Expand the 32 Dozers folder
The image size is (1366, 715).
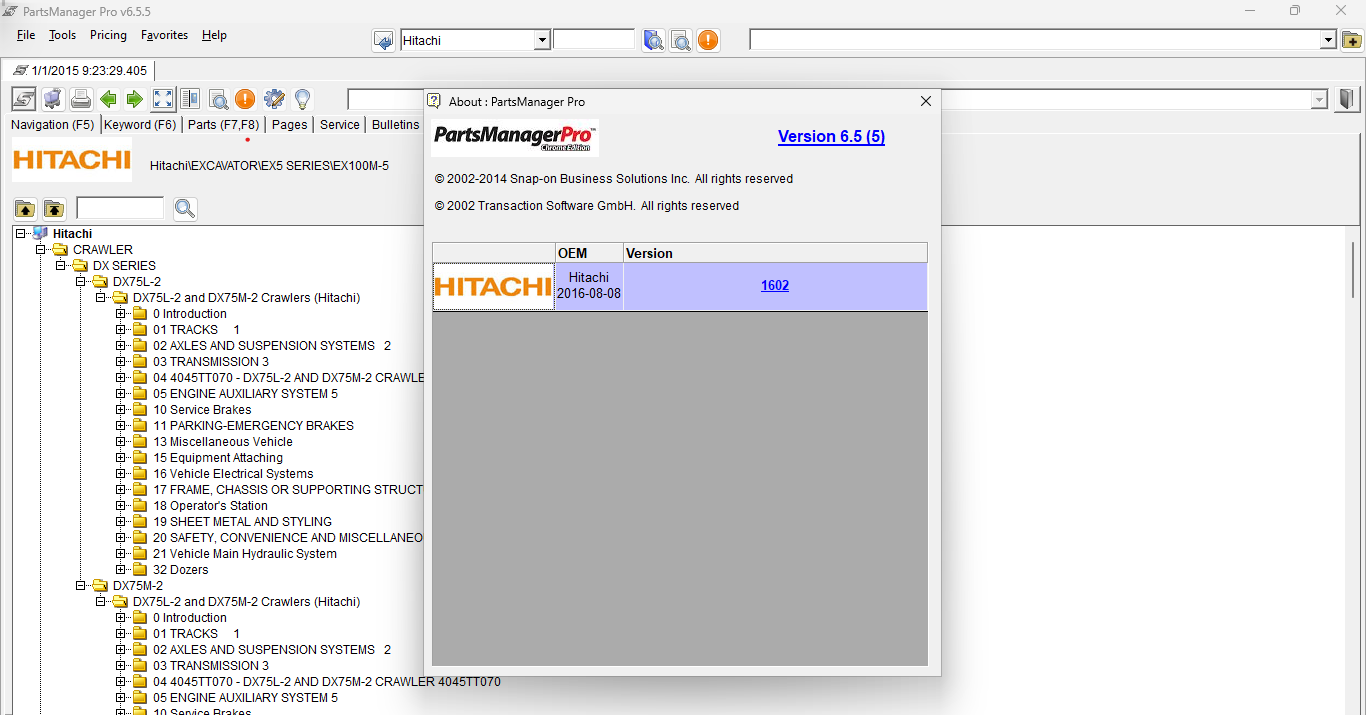121,569
